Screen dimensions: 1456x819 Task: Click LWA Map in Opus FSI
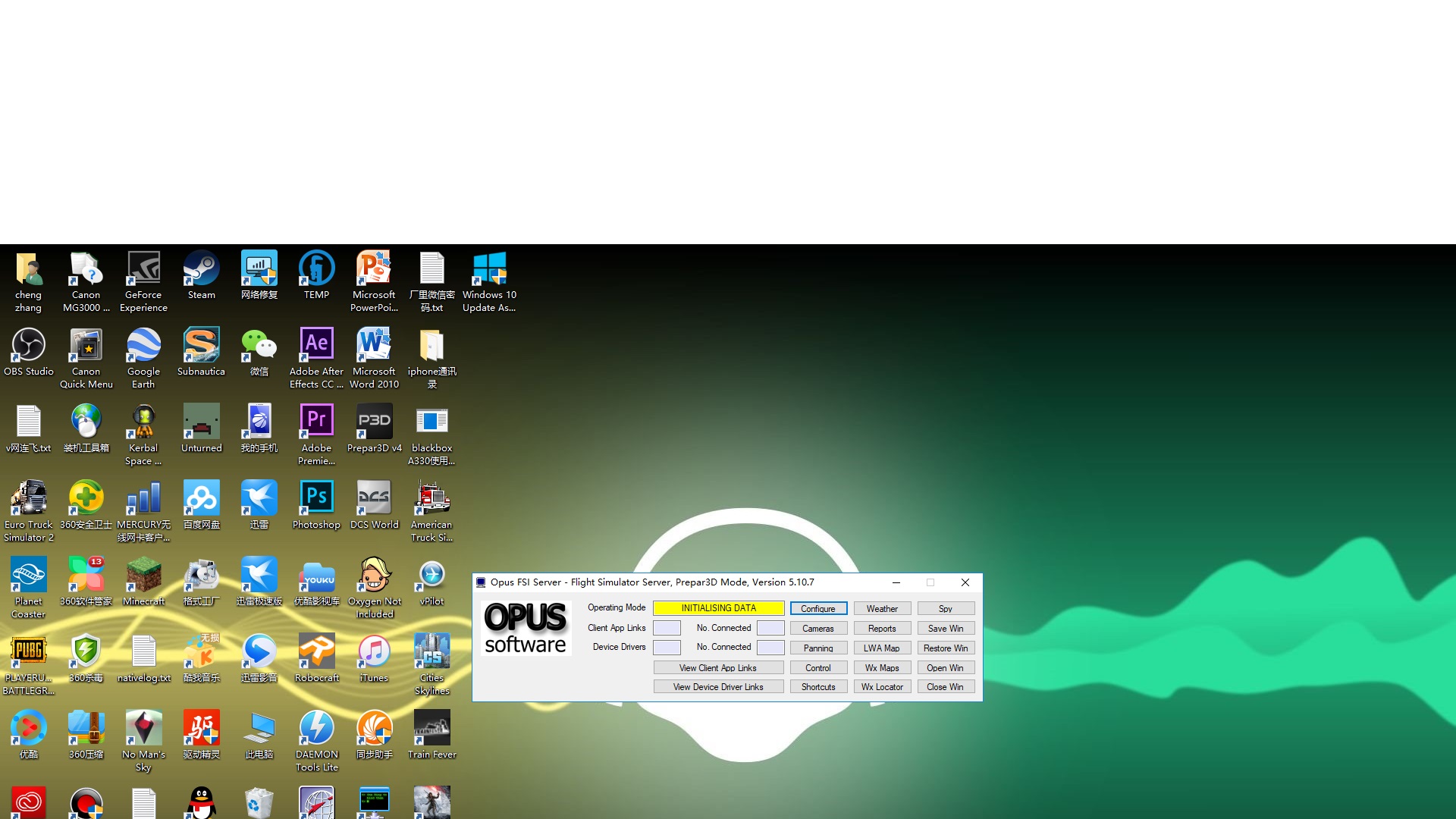[x=881, y=647]
